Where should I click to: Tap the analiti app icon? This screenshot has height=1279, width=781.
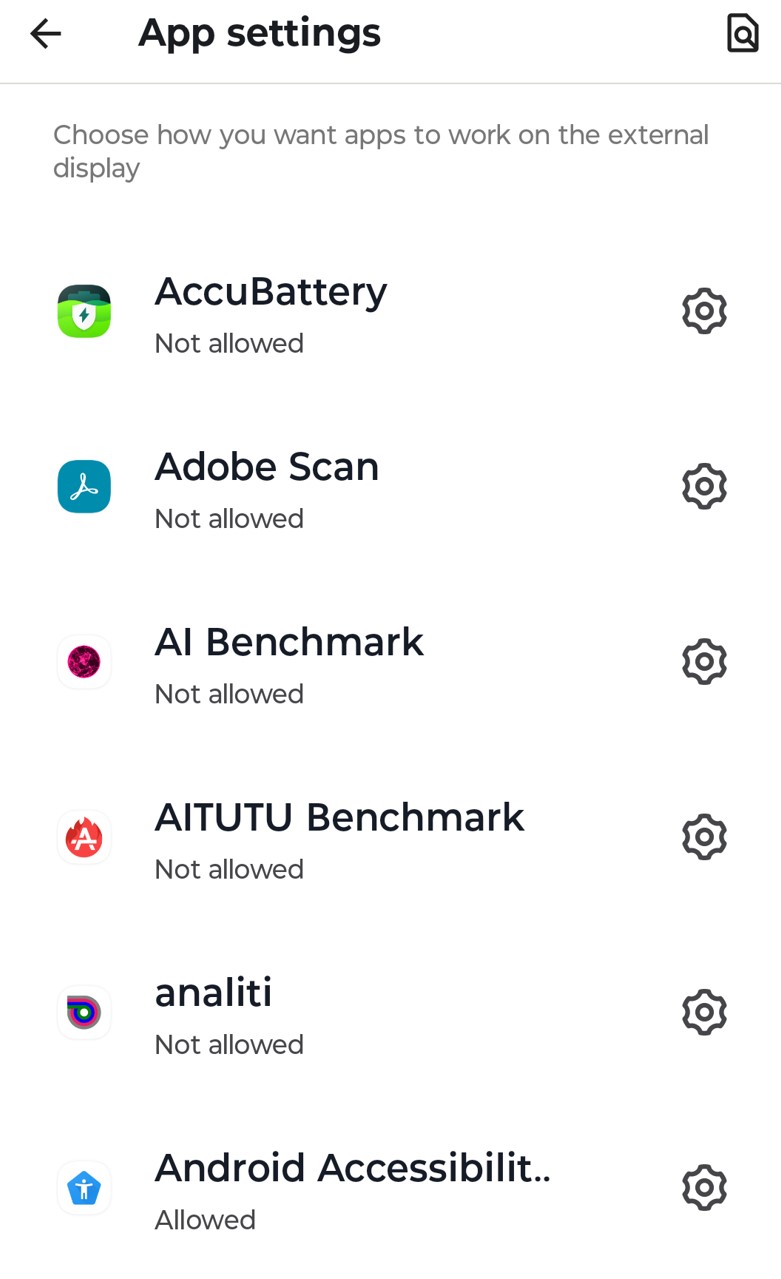pos(84,1013)
